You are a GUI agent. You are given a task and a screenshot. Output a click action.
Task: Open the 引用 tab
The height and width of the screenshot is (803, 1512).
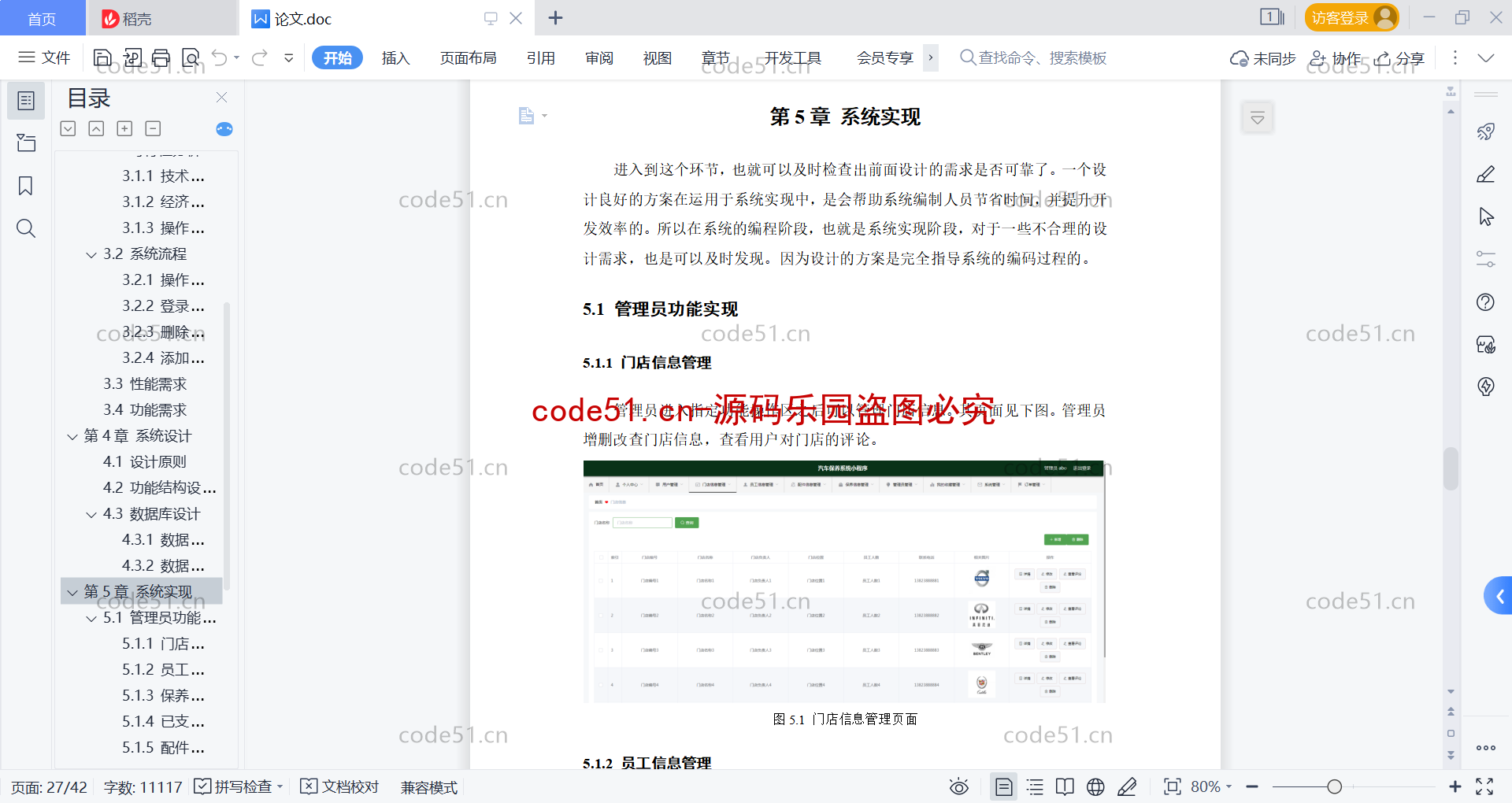540,57
